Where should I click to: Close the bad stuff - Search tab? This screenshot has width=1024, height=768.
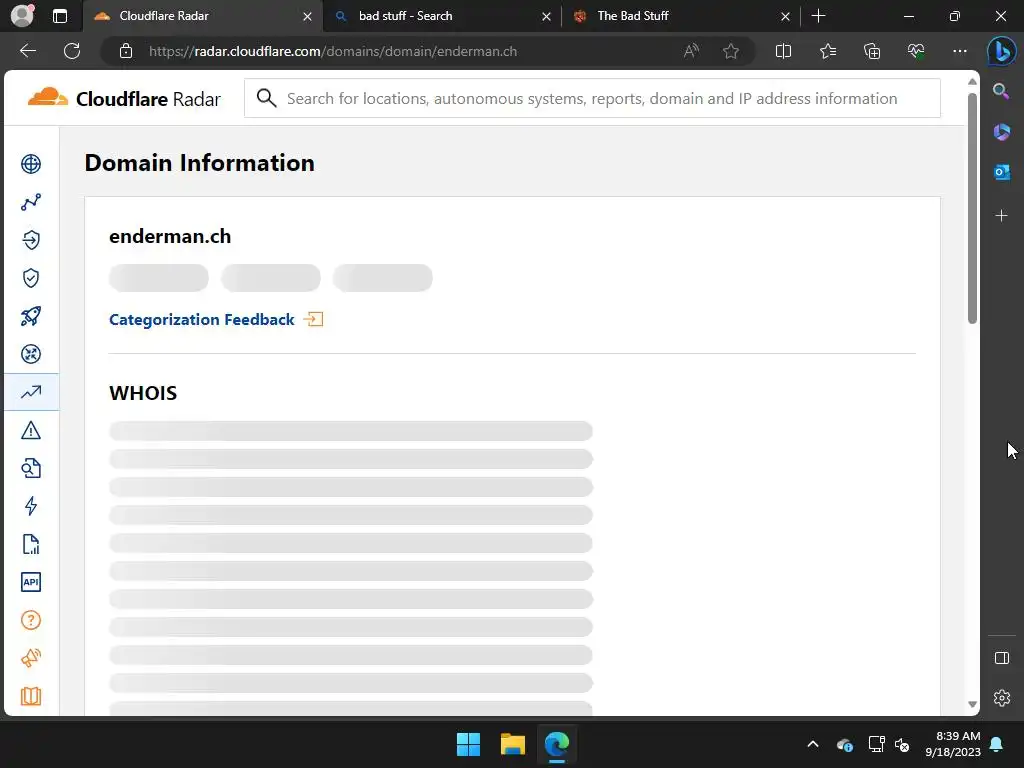(x=546, y=16)
